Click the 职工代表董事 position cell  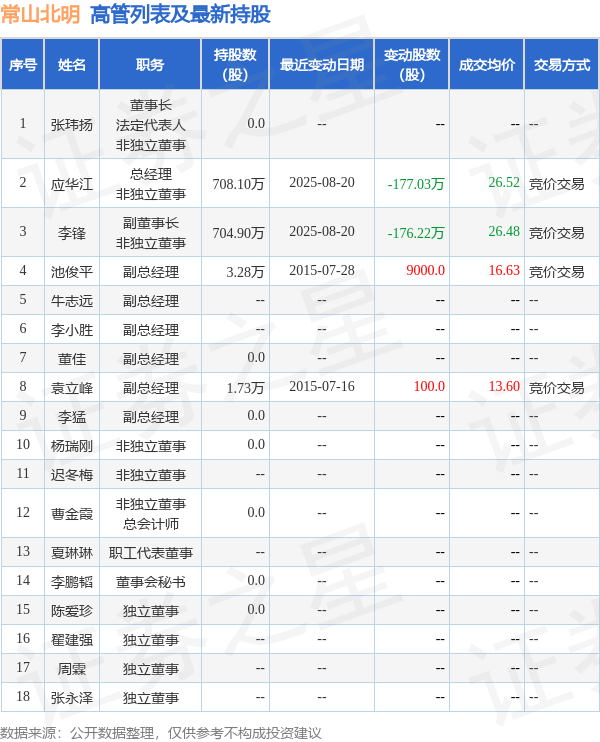point(150,553)
